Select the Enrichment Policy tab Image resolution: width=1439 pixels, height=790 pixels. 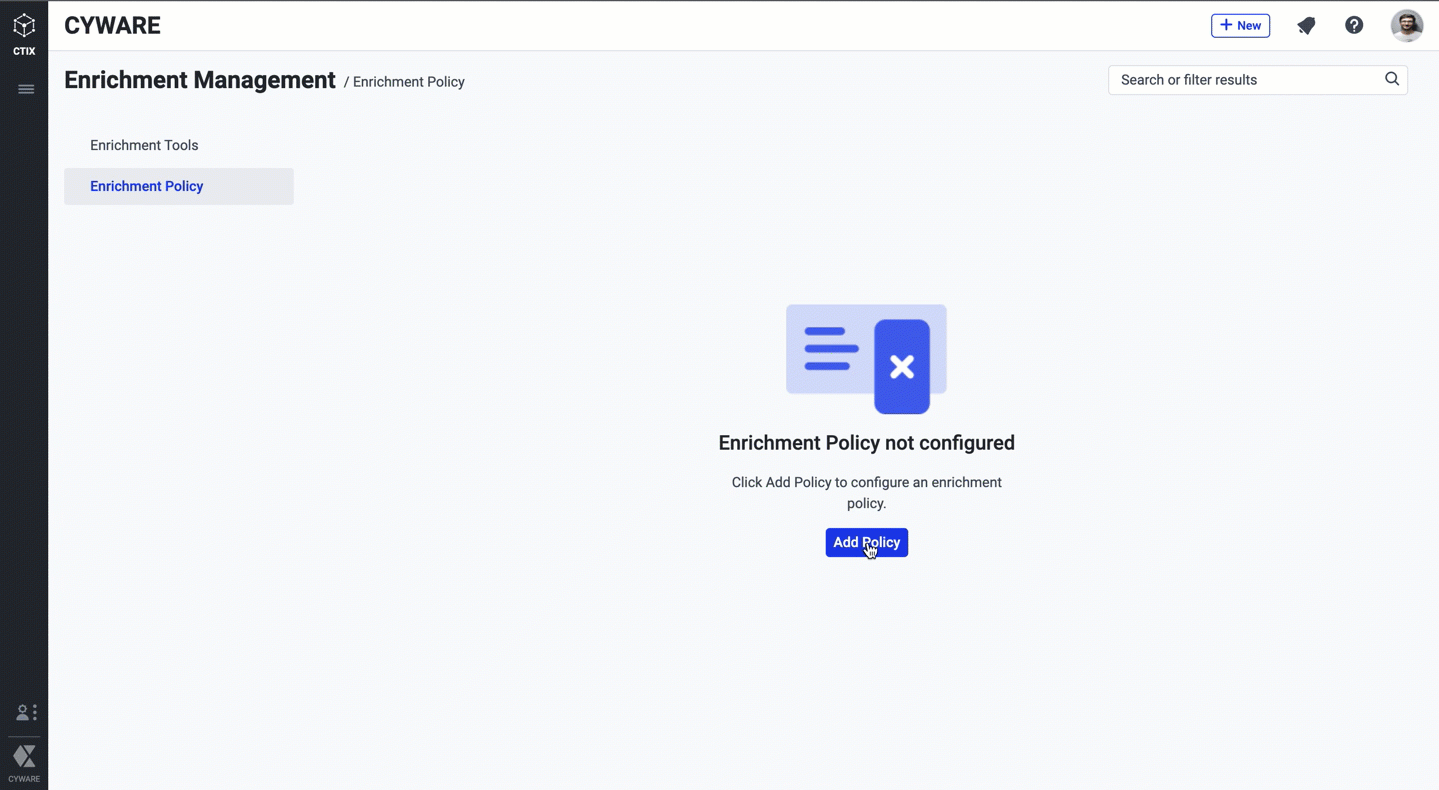147,186
